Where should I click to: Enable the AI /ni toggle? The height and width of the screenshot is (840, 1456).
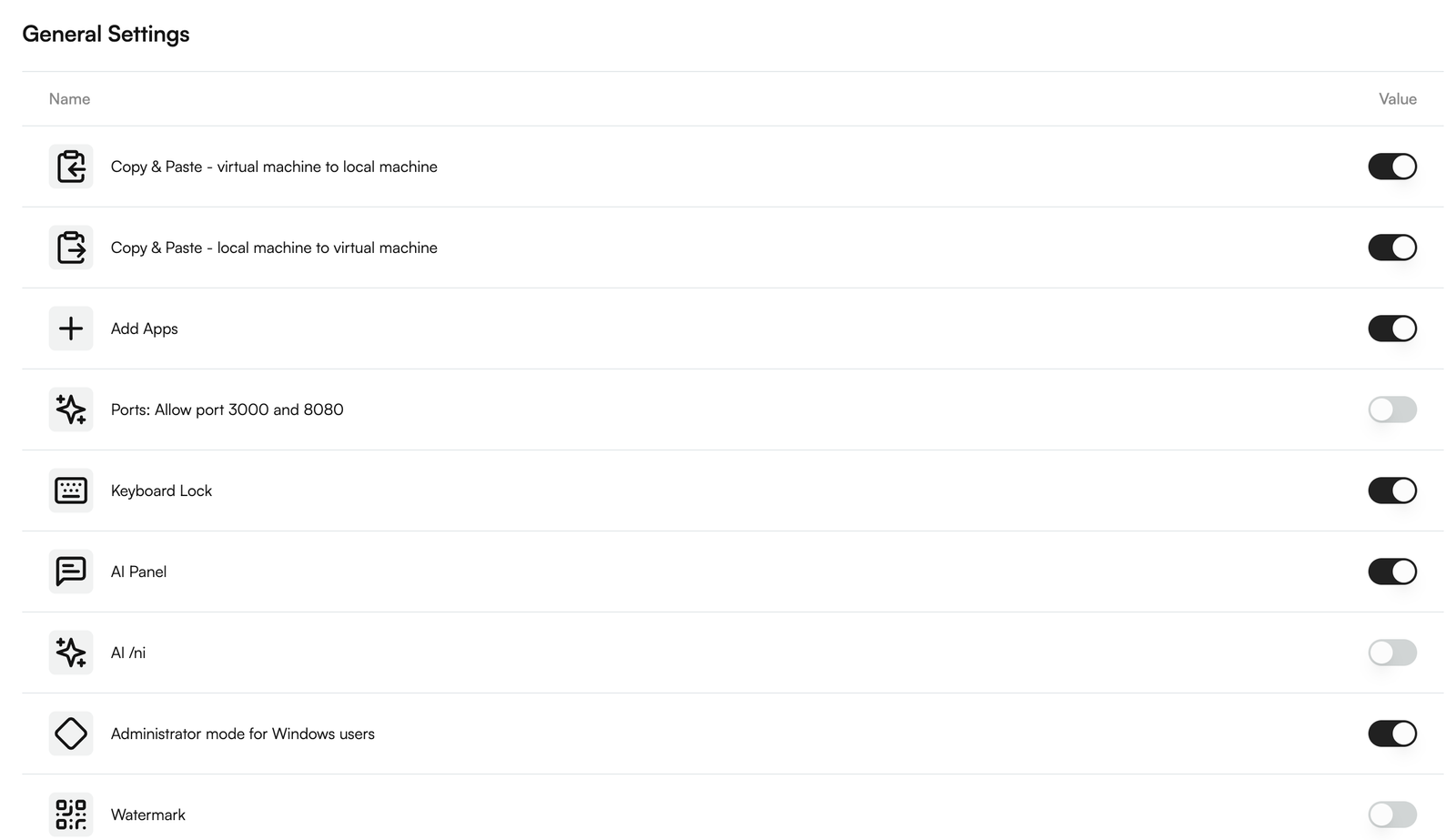click(x=1392, y=653)
